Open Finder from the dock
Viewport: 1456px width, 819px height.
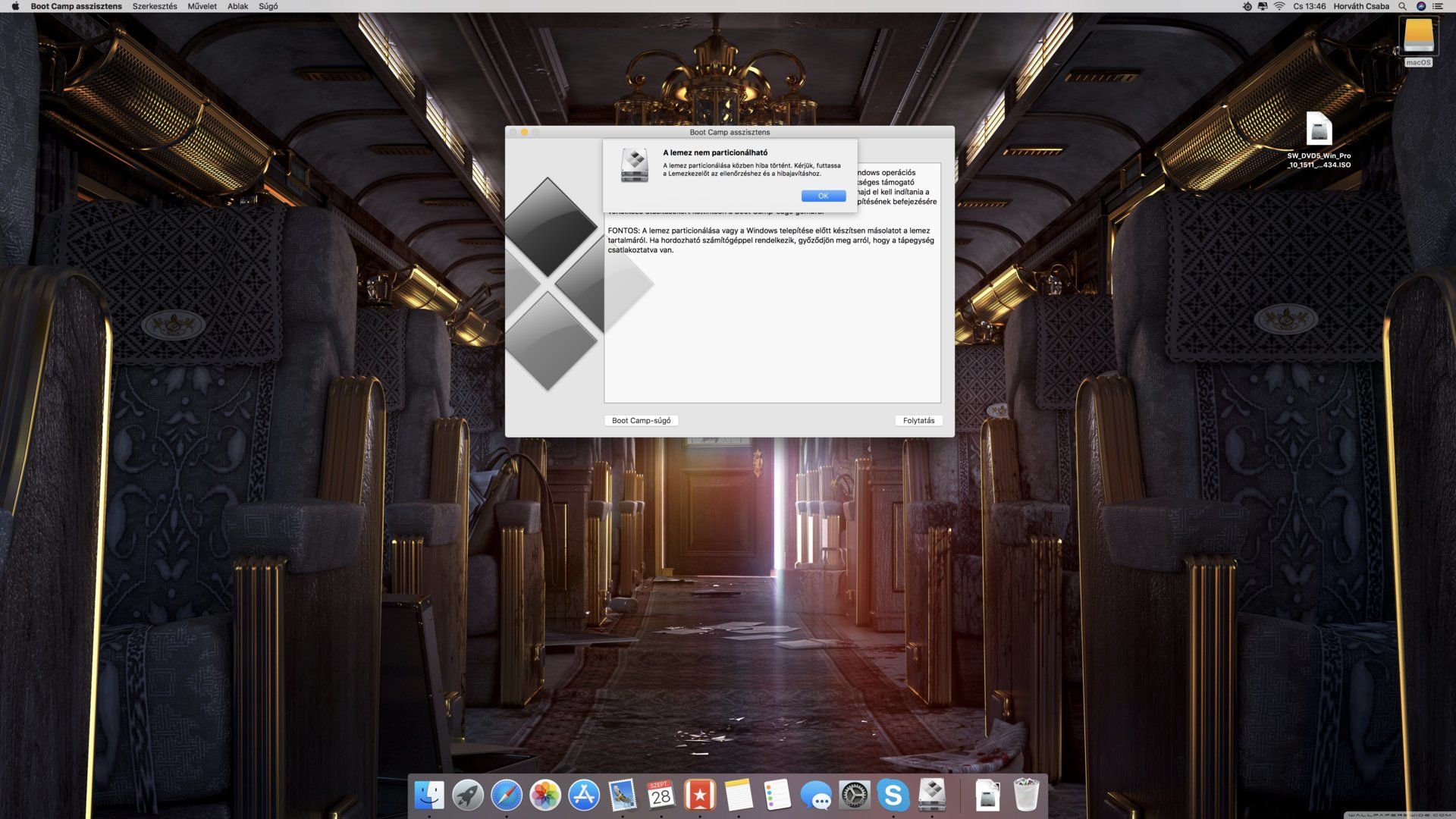coord(429,795)
